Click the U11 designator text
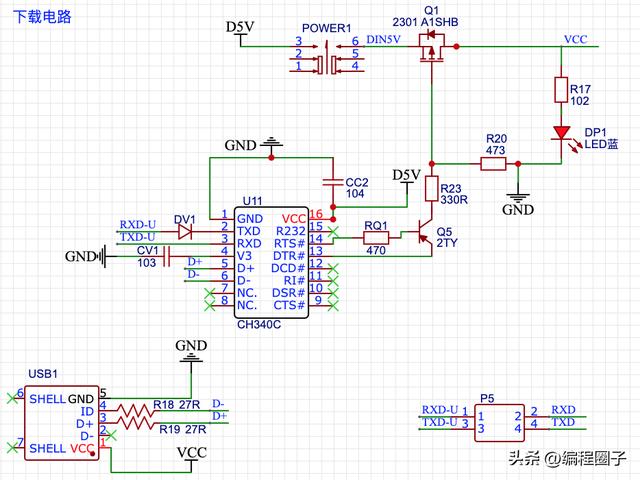640x480 pixels. pos(252,201)
